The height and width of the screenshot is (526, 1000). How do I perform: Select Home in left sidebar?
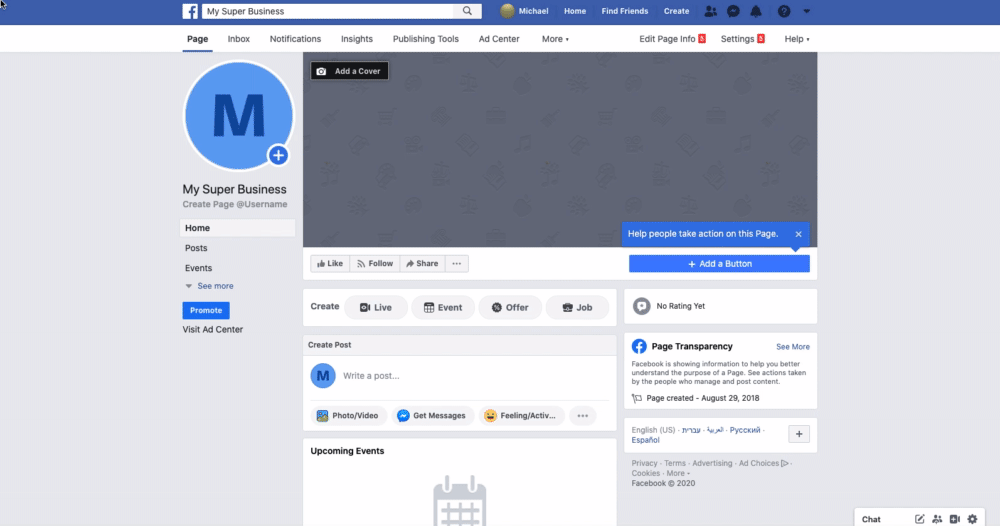pyautogui.click(x=237, y=228)
